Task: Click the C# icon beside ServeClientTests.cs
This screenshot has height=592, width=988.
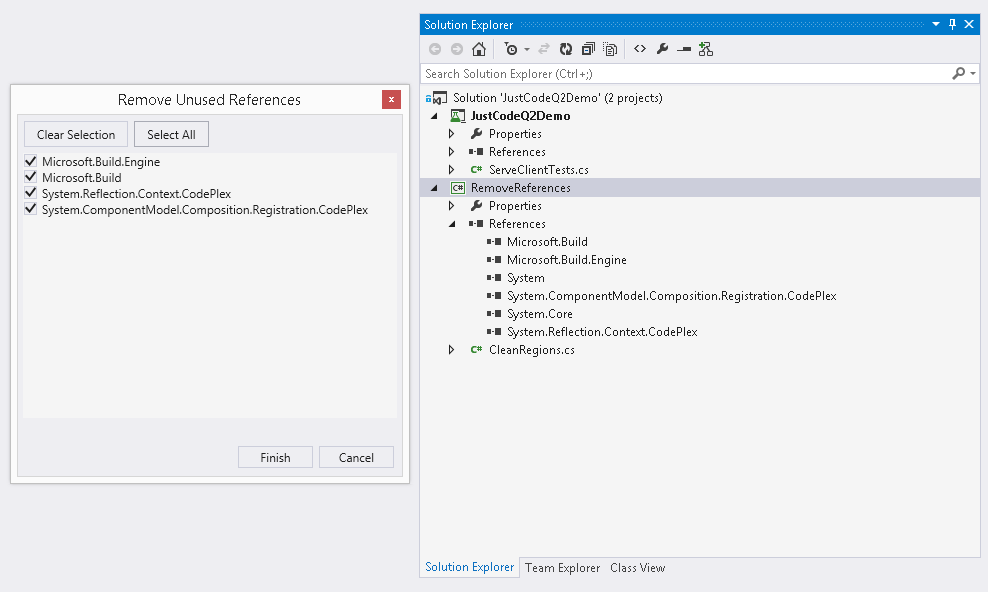Action: (476, 169)
